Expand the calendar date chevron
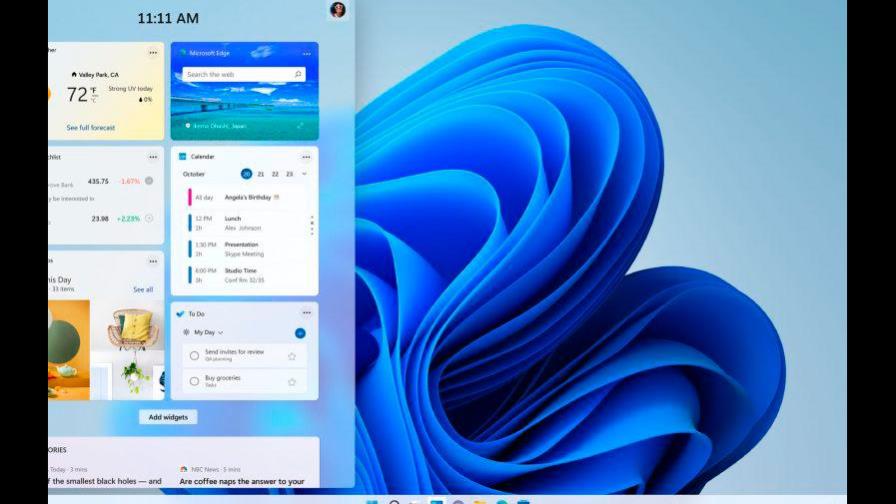 (x=305, y=174)
